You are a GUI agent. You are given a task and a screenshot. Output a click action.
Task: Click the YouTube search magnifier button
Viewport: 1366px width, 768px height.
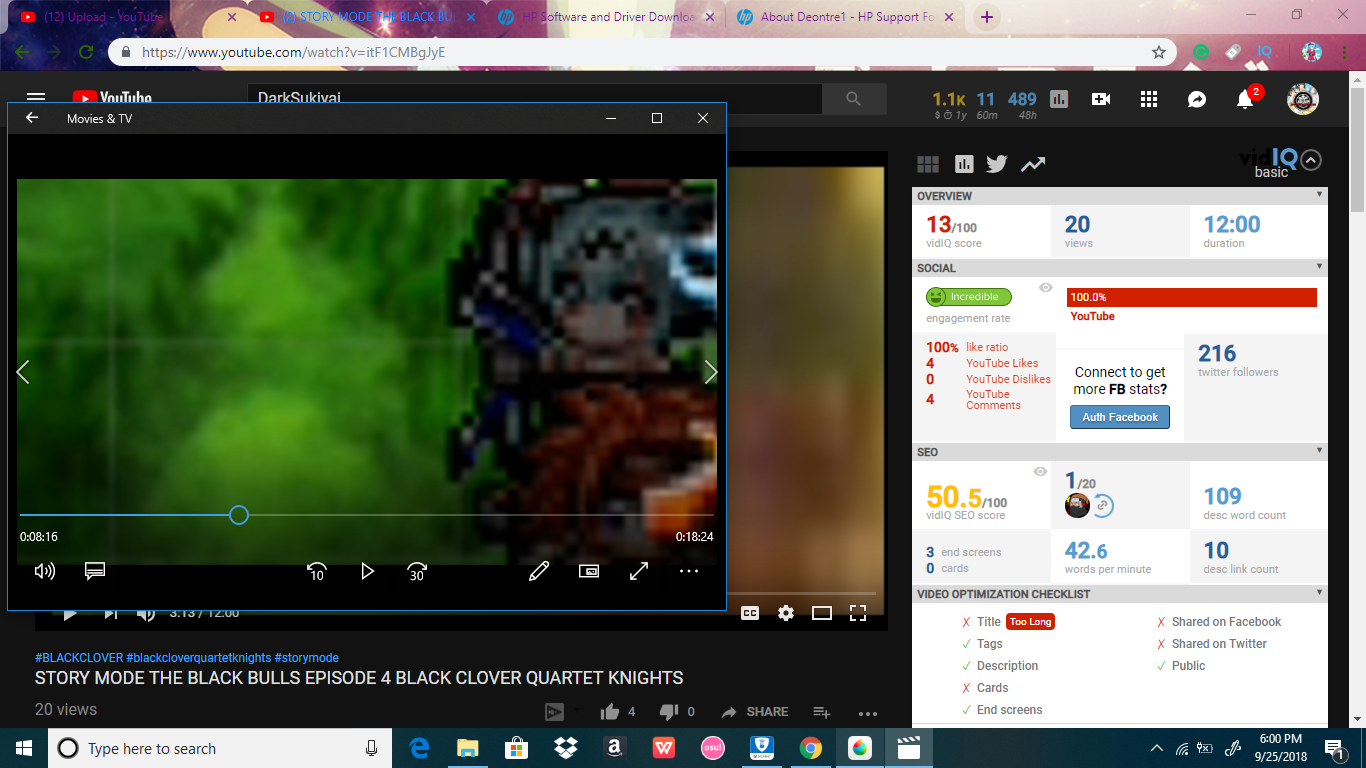point(854,98)
